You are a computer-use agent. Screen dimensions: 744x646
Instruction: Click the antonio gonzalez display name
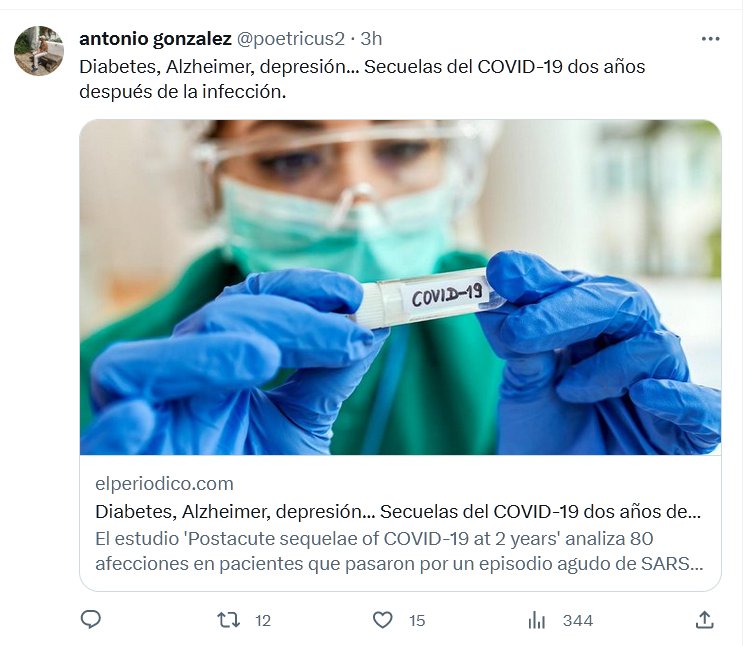point(155,39)
